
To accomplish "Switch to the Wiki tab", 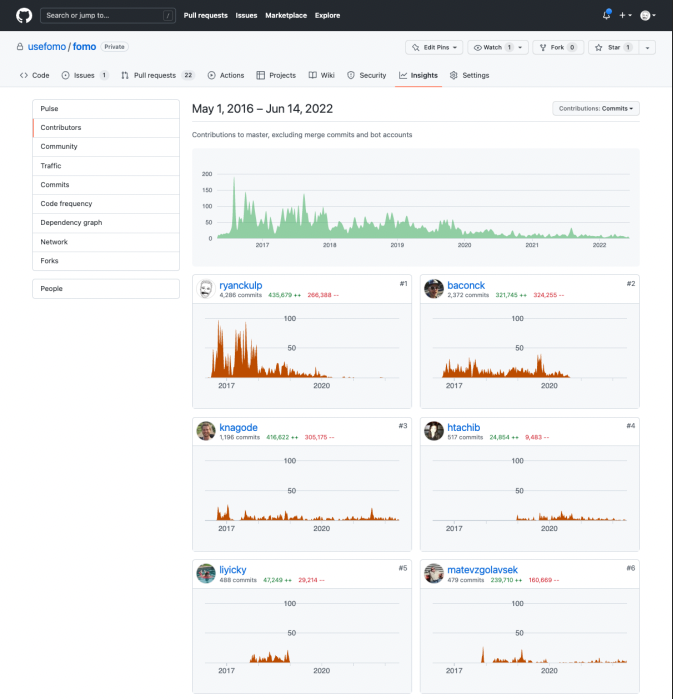I will pos(321,75).
